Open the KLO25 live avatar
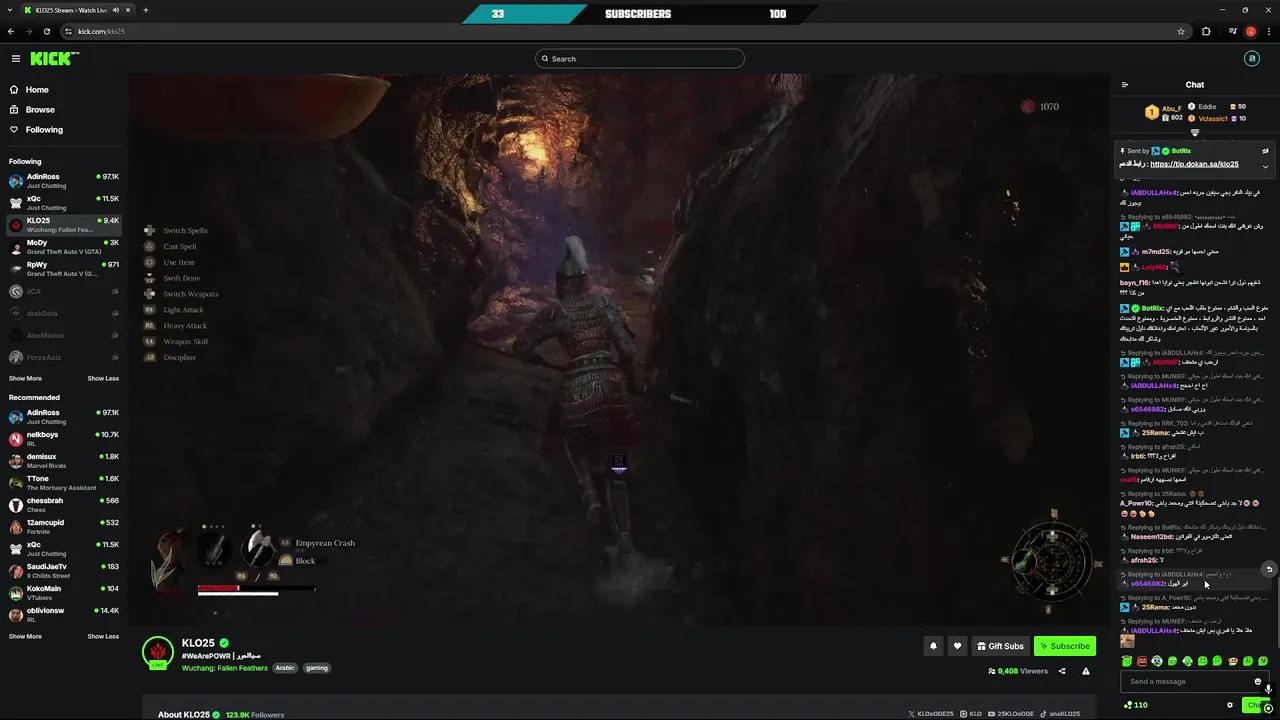The image size is (1280, 720). point(157,651)
